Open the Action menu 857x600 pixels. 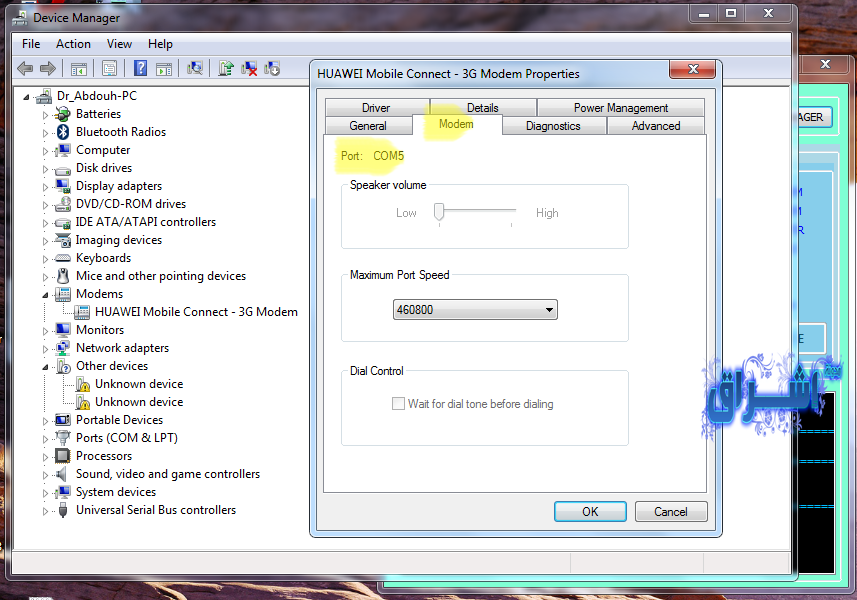coord(73,44)
